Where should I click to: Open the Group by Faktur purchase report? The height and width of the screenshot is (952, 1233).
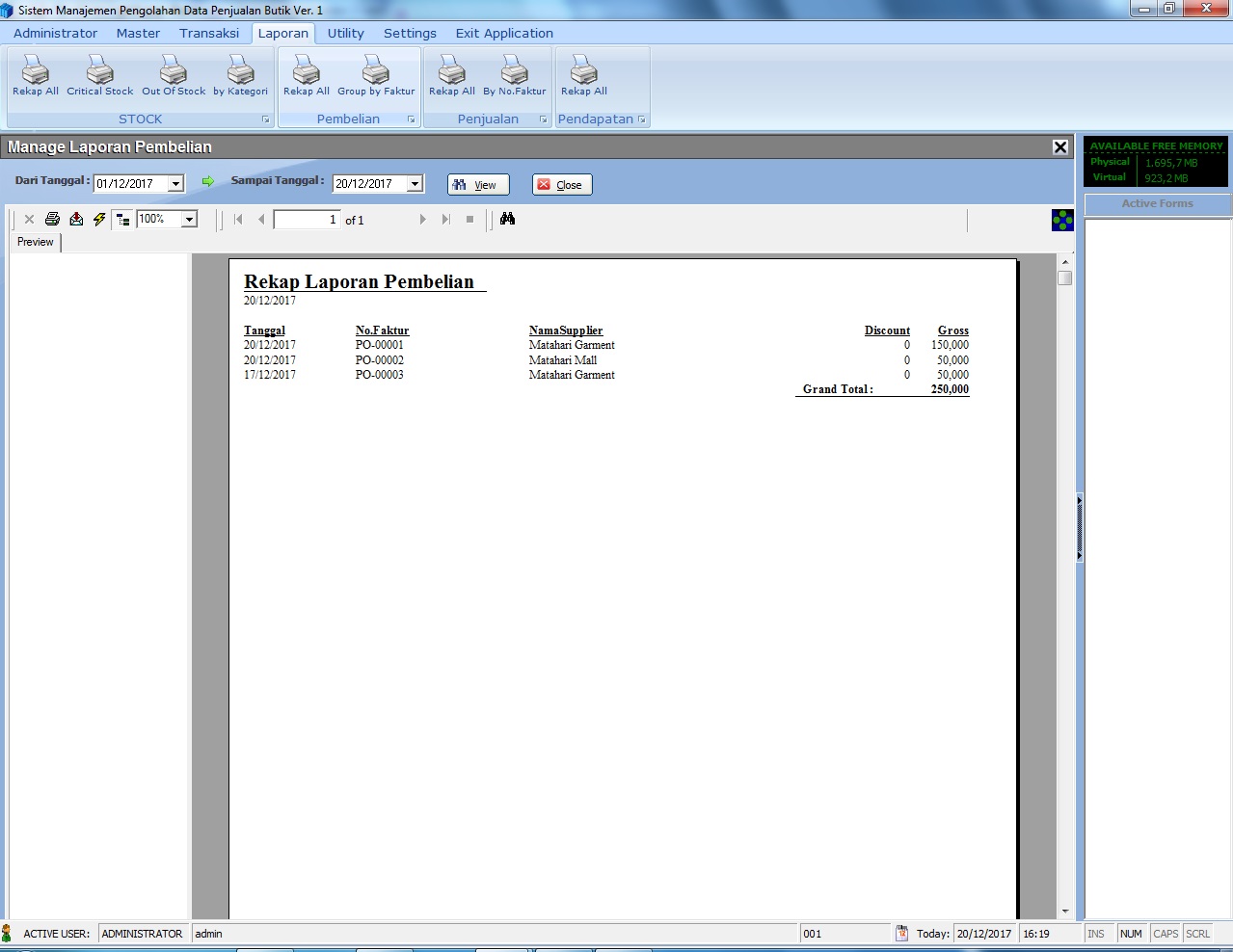coord(376,72)
